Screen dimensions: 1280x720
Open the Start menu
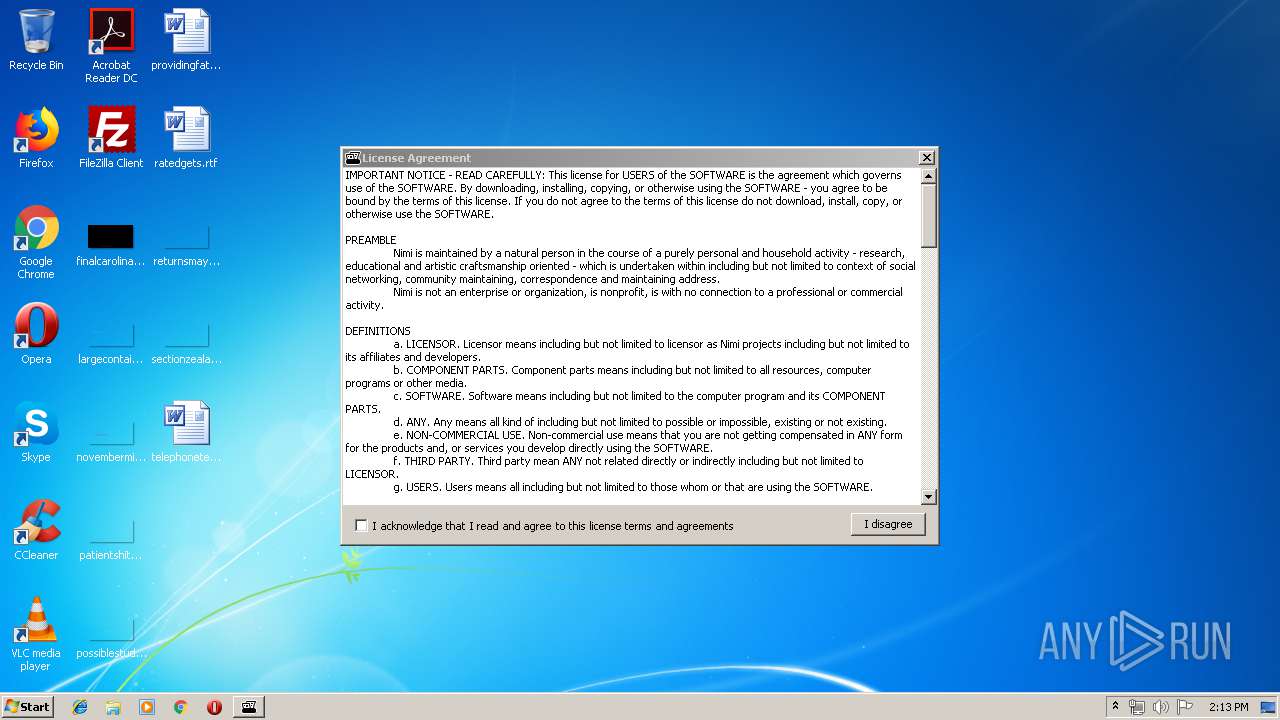click(27, 707)
